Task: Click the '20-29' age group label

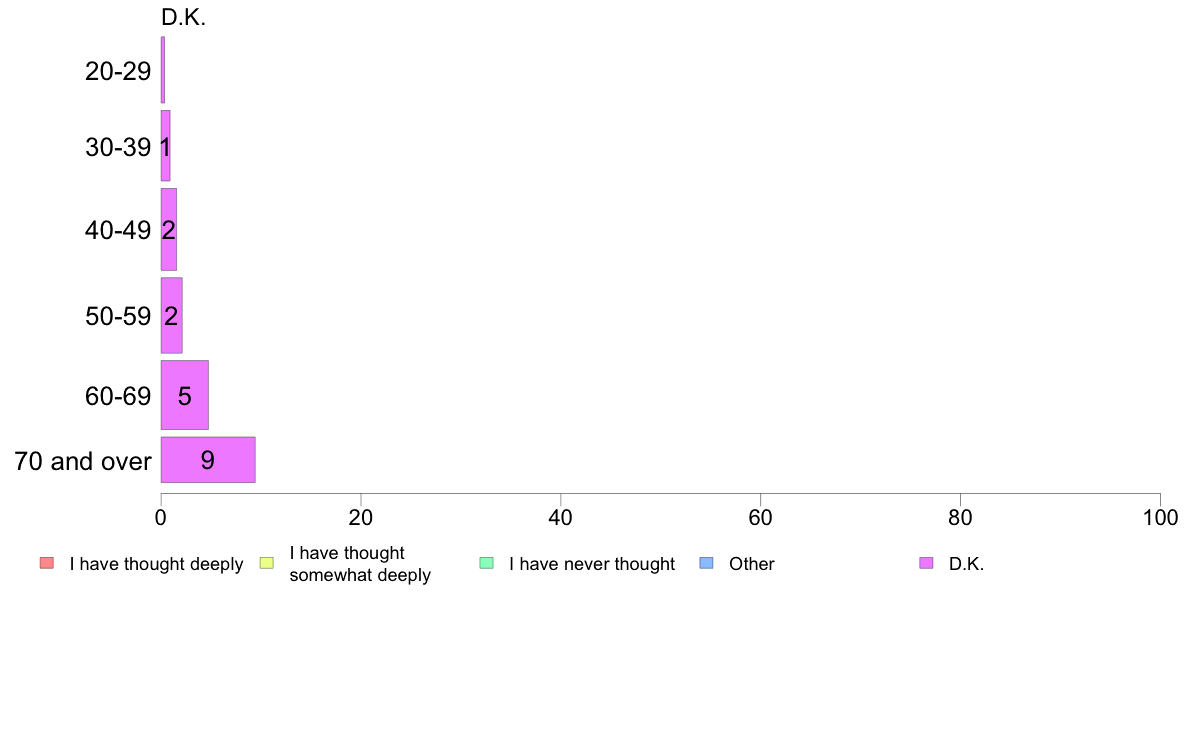Action: click(x=118, y=71)
